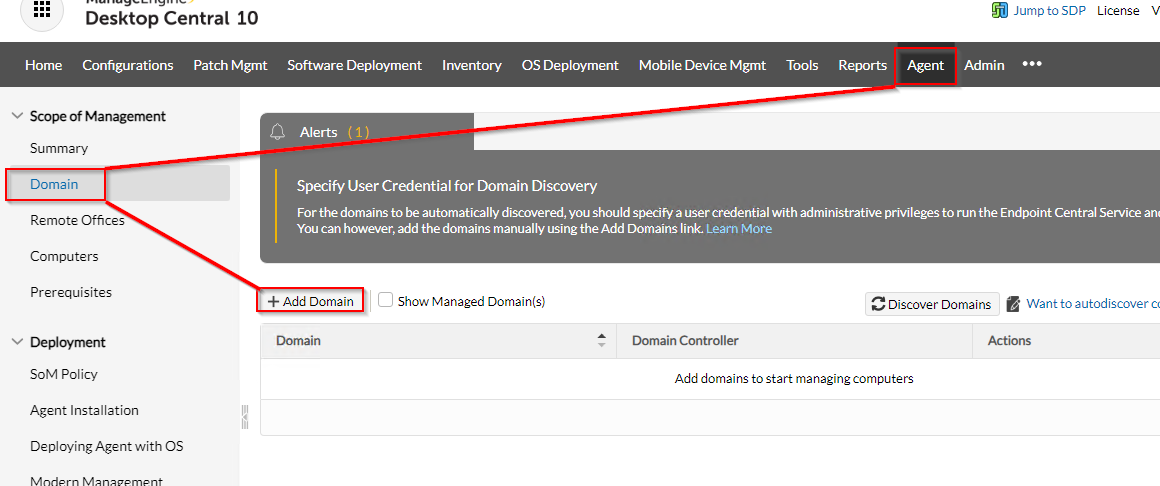Open the Reports tab
Viewport: 1160px width, 486px height.
coord(863,65)
